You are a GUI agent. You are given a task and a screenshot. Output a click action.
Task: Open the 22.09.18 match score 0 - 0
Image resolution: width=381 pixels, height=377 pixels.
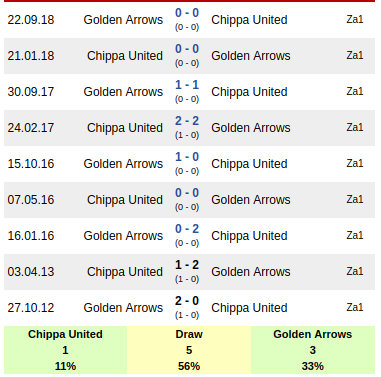(187, 13)
